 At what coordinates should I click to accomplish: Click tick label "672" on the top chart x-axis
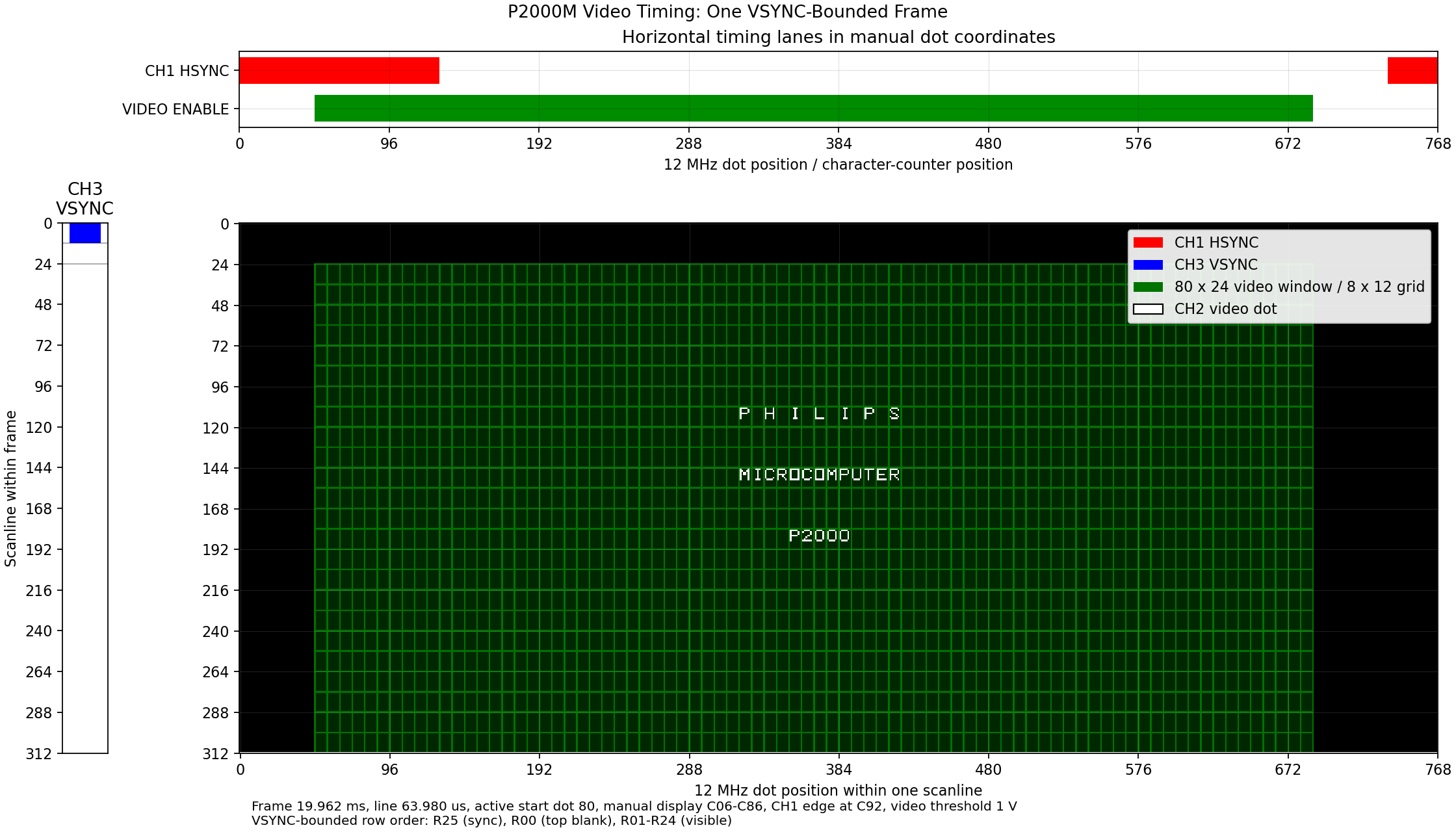coord(1288,144)
